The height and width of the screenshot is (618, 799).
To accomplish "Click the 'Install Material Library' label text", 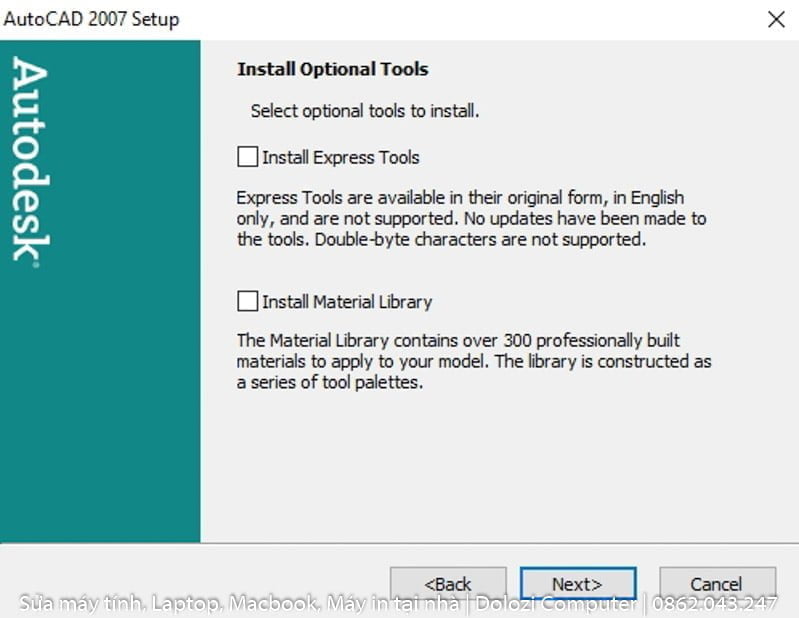I will (346, 301).
